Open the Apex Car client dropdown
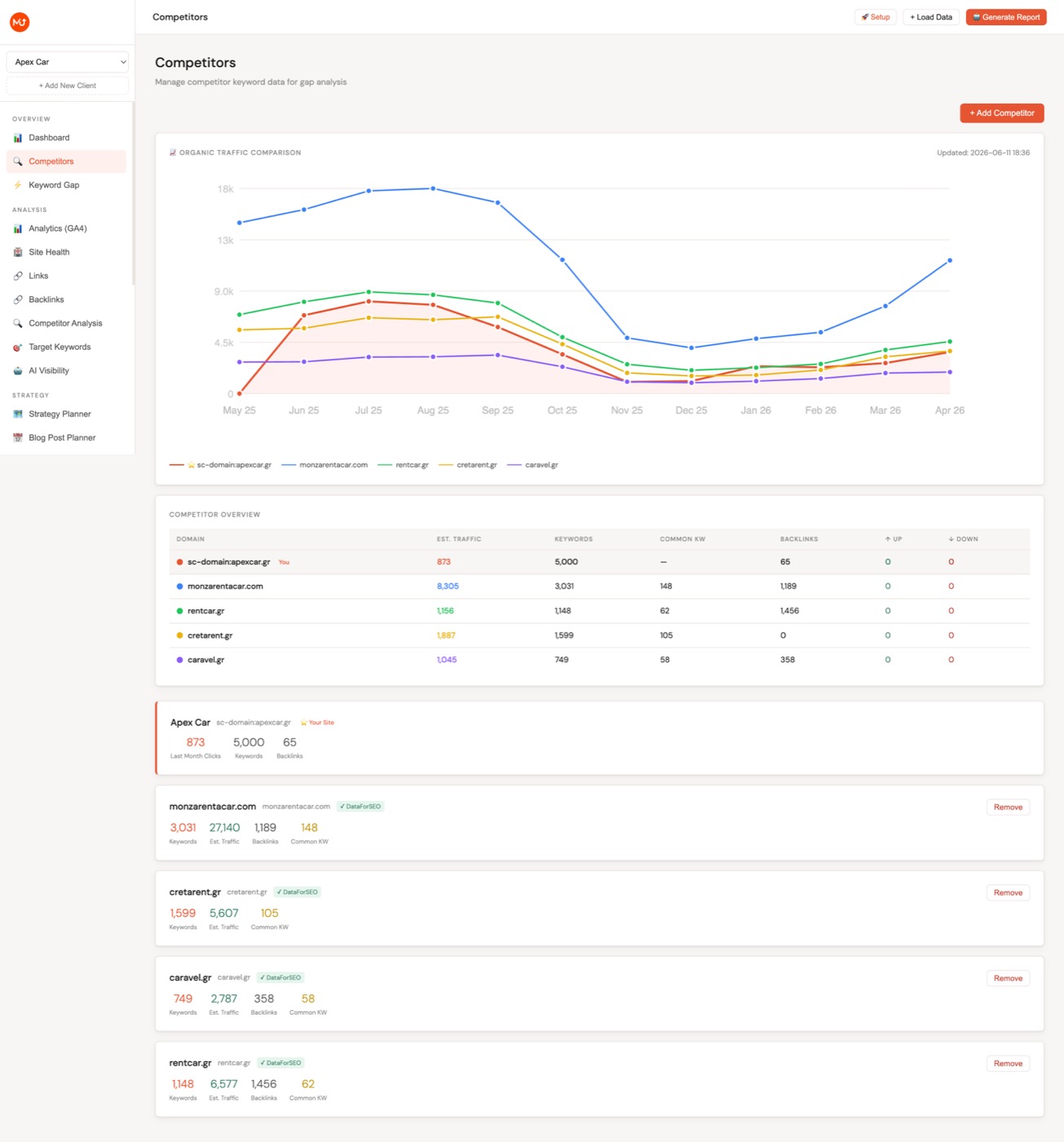 pos(68,62)
